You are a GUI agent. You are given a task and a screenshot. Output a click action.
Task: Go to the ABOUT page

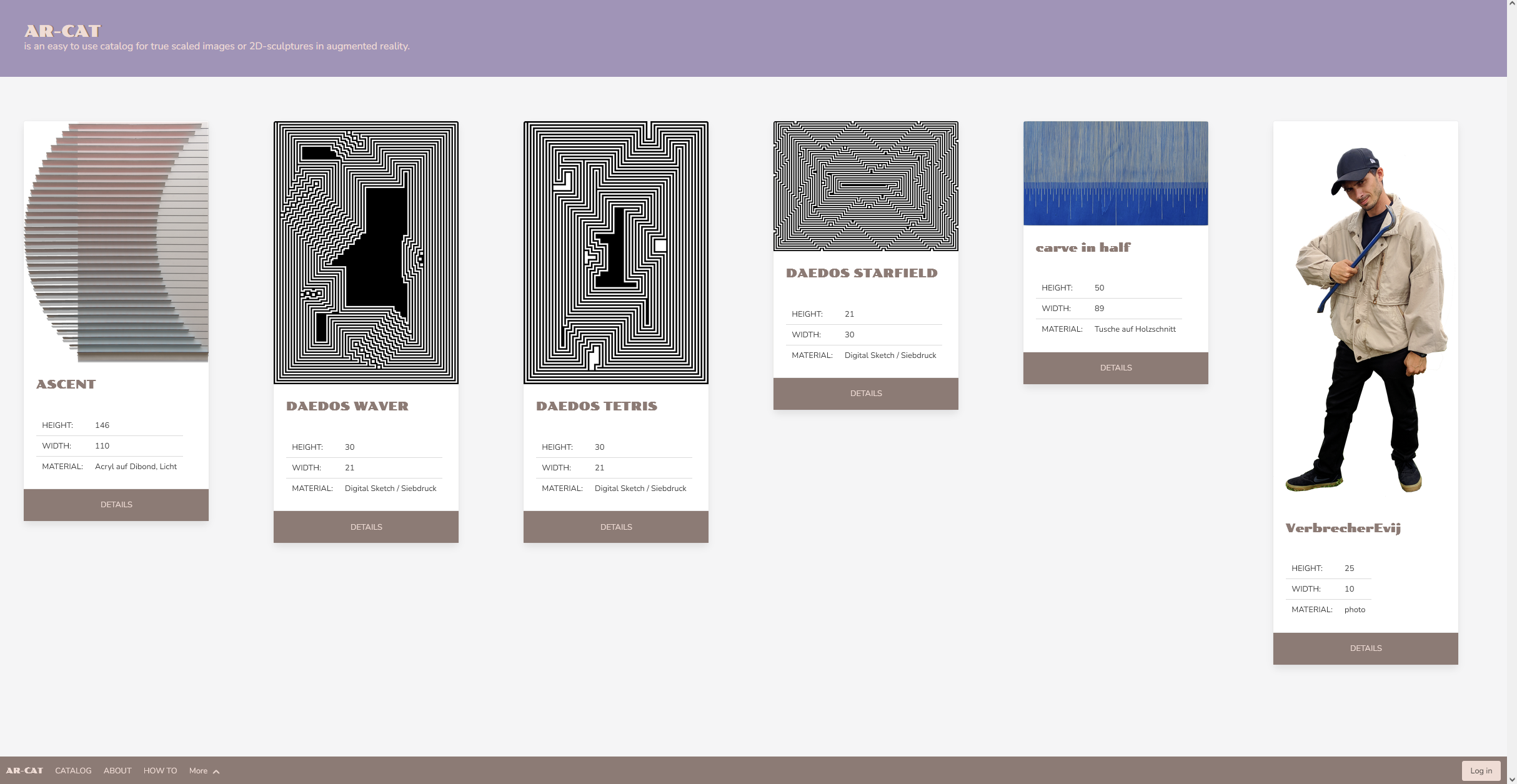tap(117, 770)
